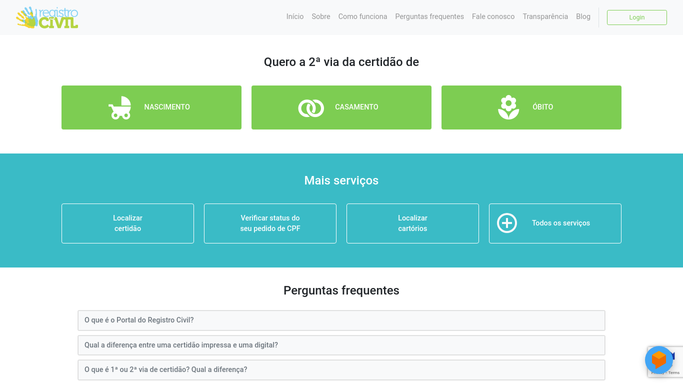Open the Fale conosco page
The height and width of the screenshot is (384, 683).
(493, 17)
